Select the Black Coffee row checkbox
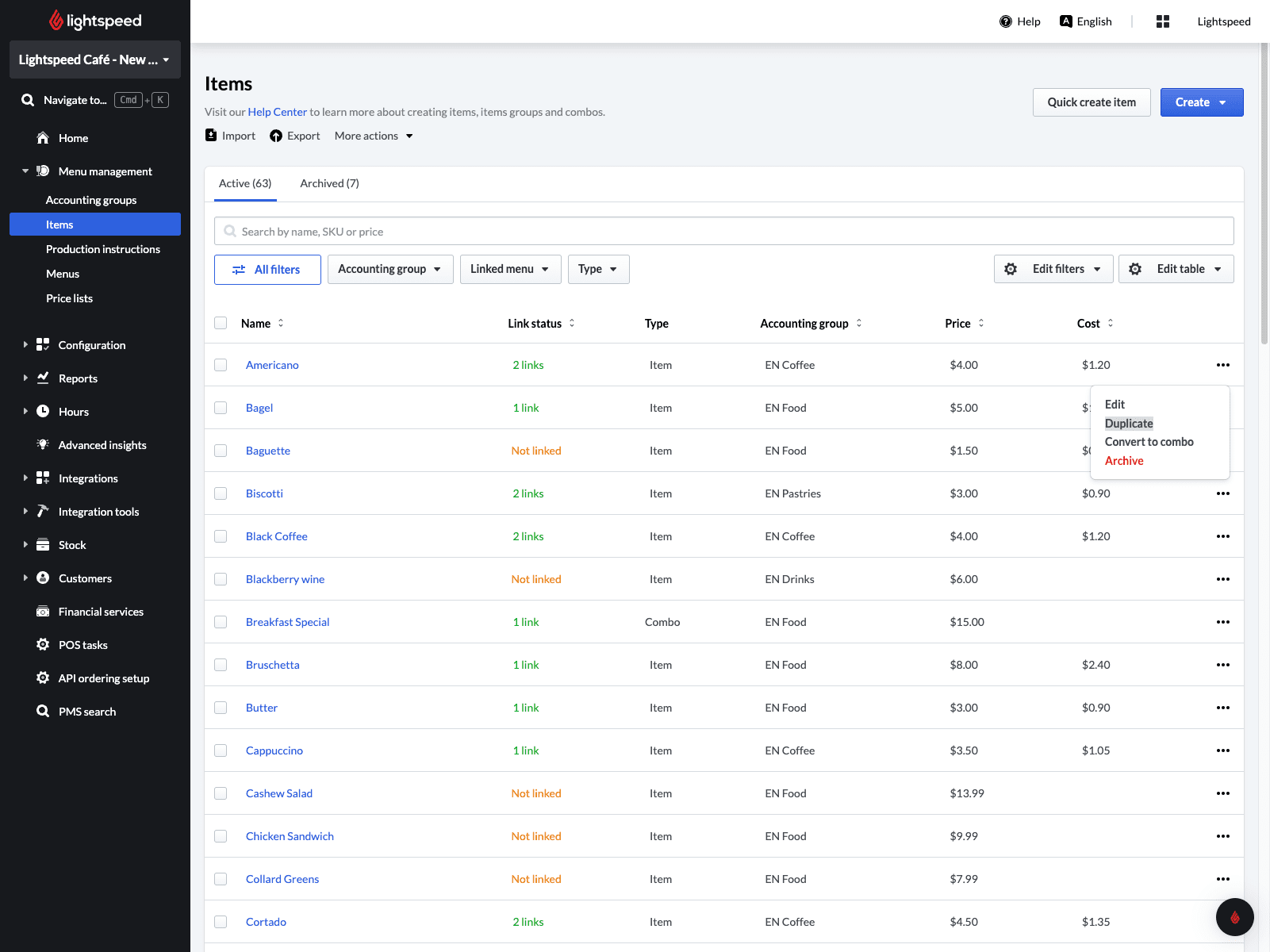This screenshot has width=1270, height=952. 221,536
